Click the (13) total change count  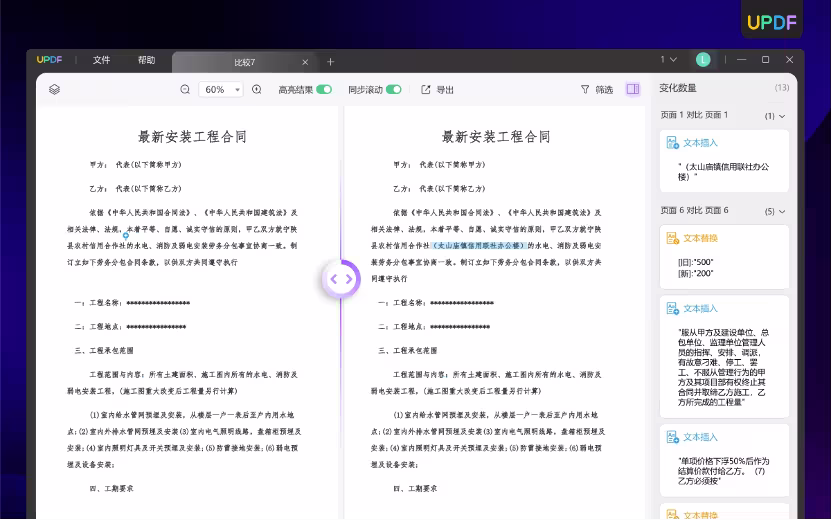(782, 88)
